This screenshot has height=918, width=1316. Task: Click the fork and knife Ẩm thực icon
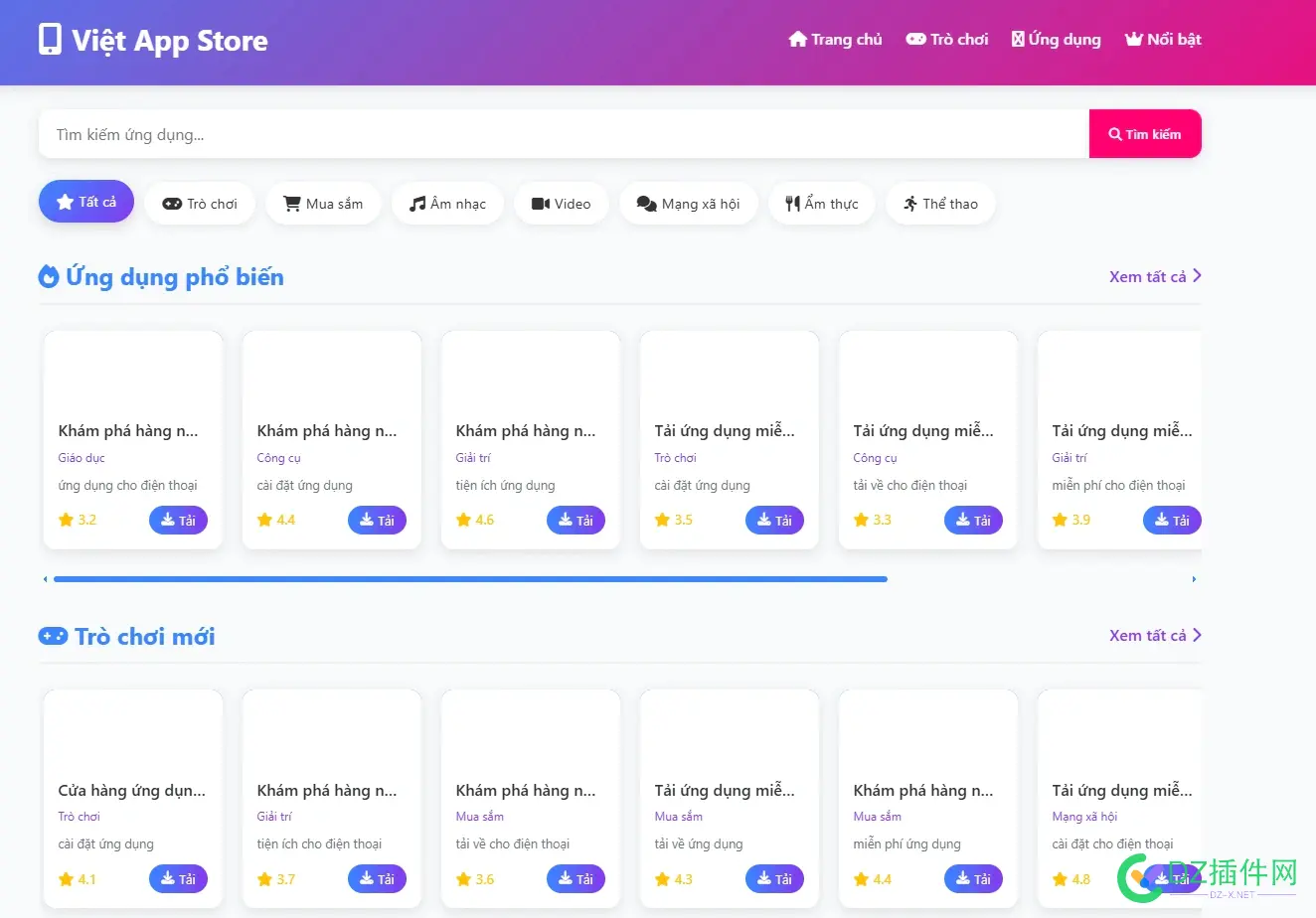pyautogui.click(x=792, y=204)
